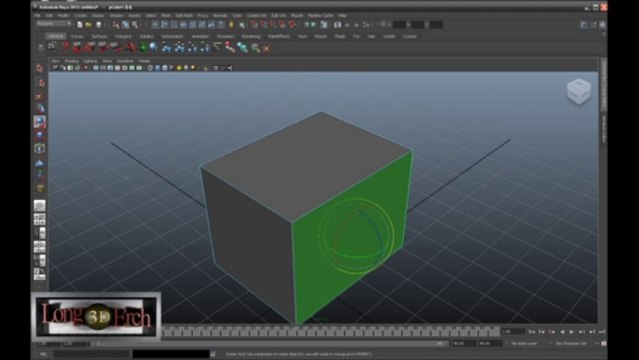Open the viewport Shading menu

tap(71, 61)
